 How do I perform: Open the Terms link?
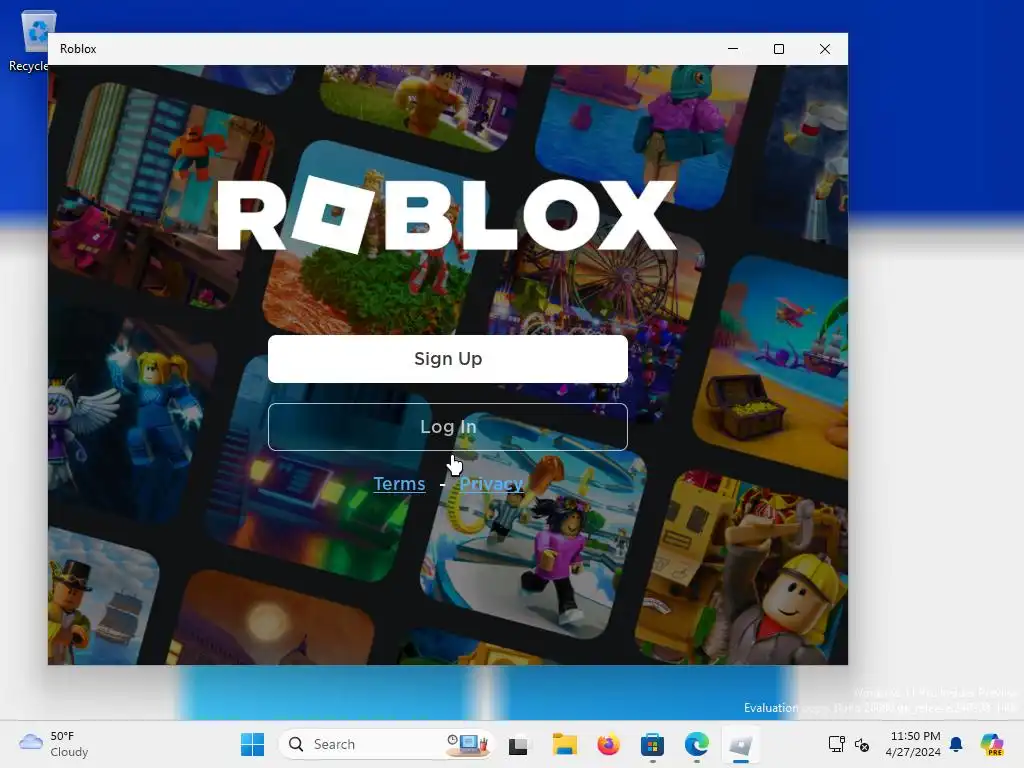click(399, 484)
